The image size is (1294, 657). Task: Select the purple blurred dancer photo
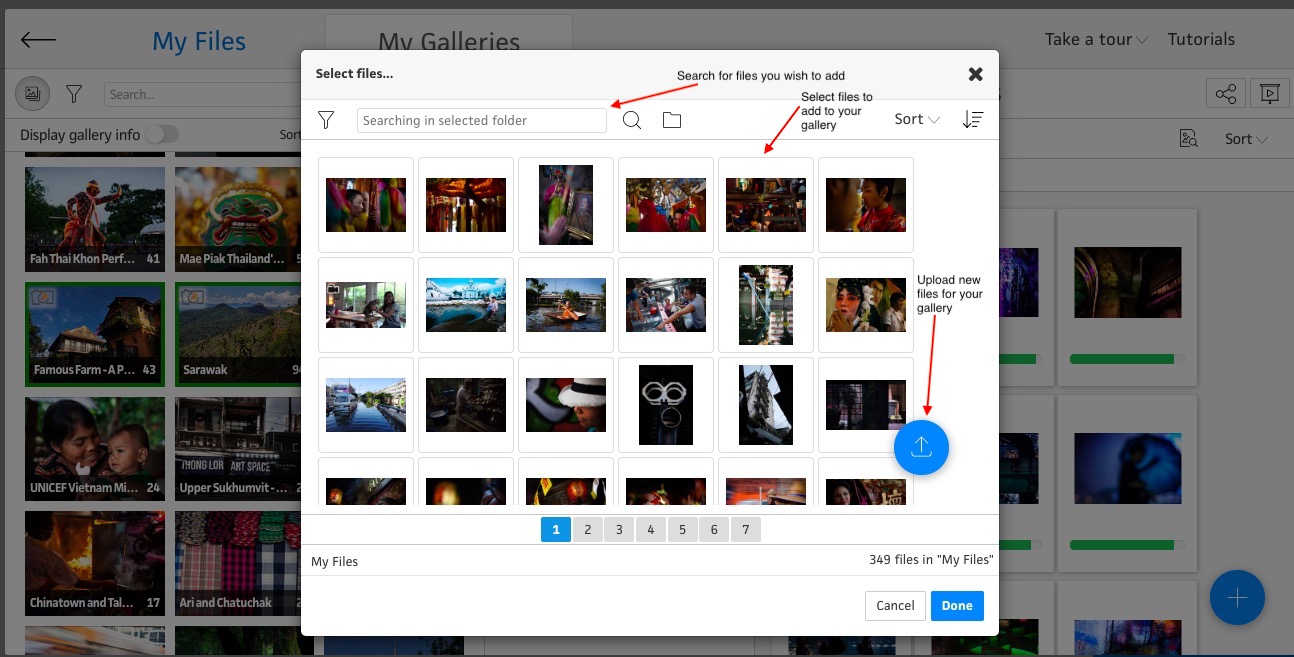click(566, 205)
